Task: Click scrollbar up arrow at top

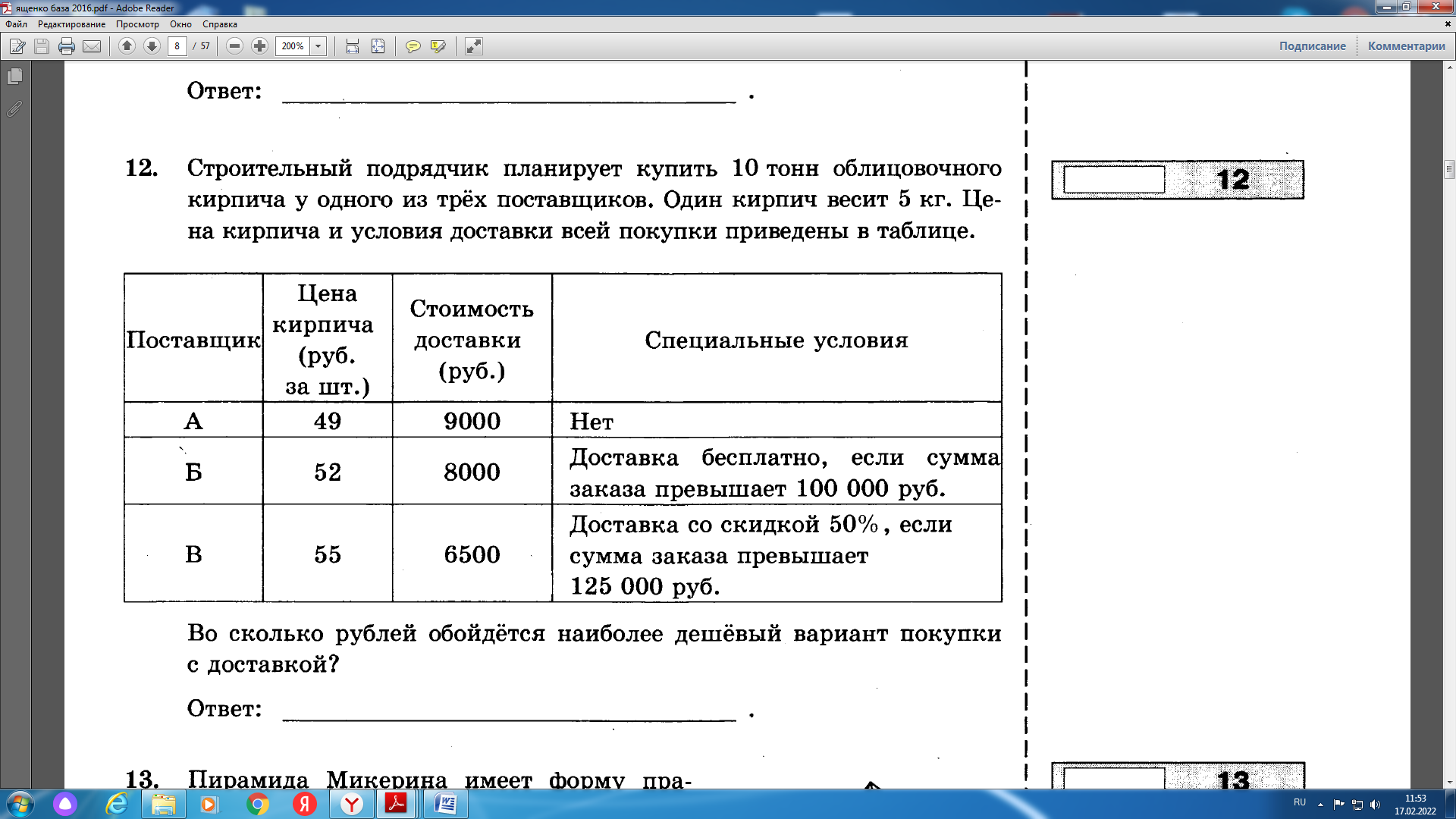Action: pos(1449,67)
